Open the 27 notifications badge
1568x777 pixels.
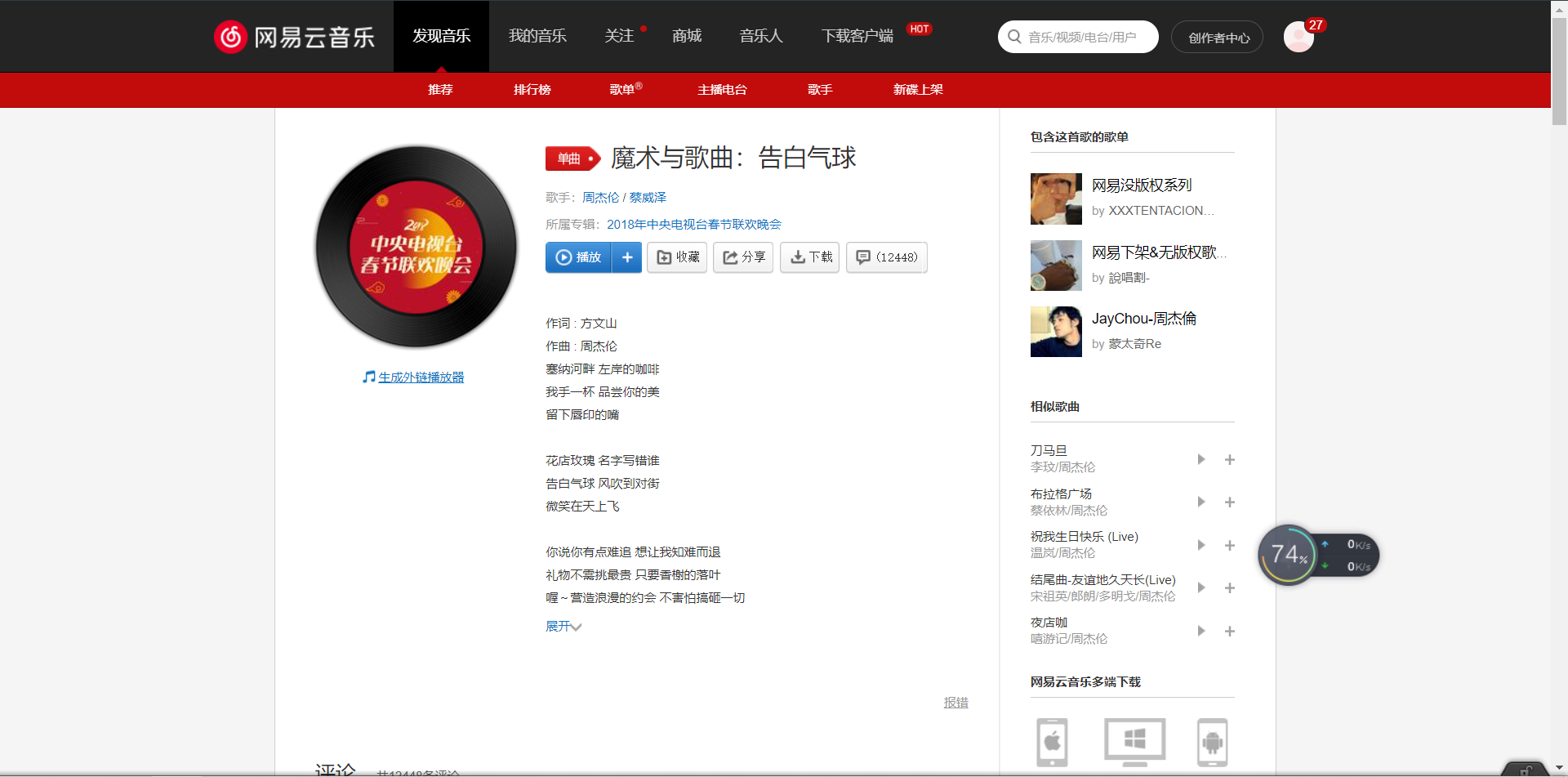pos(1315,25)
